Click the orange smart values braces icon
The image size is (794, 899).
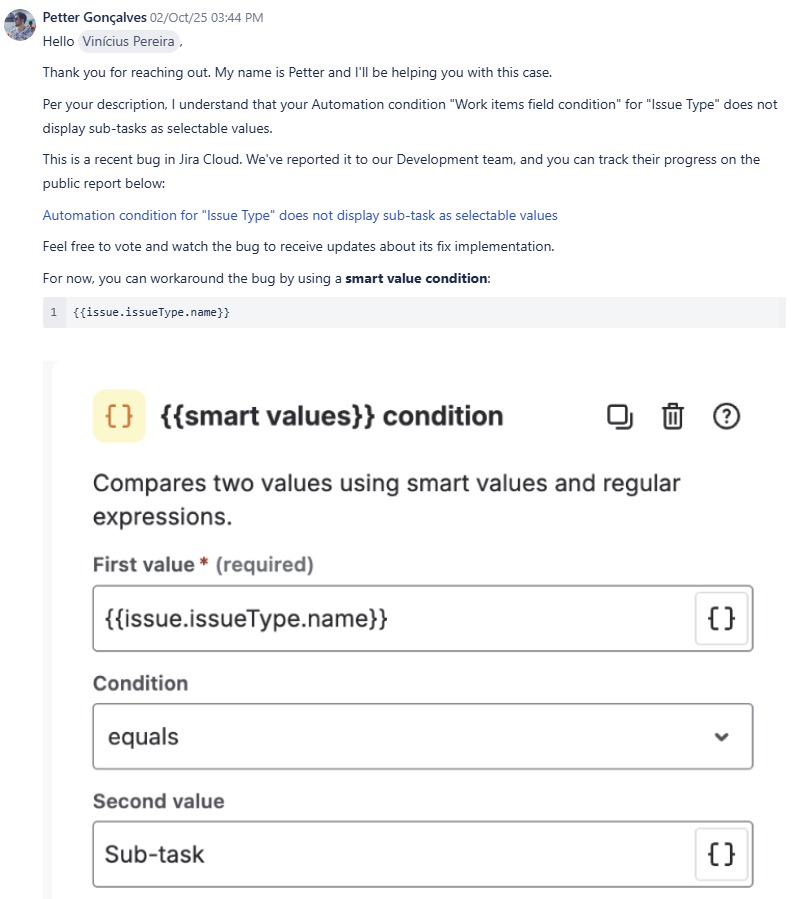pyautogui.click(x=119, y=416)
